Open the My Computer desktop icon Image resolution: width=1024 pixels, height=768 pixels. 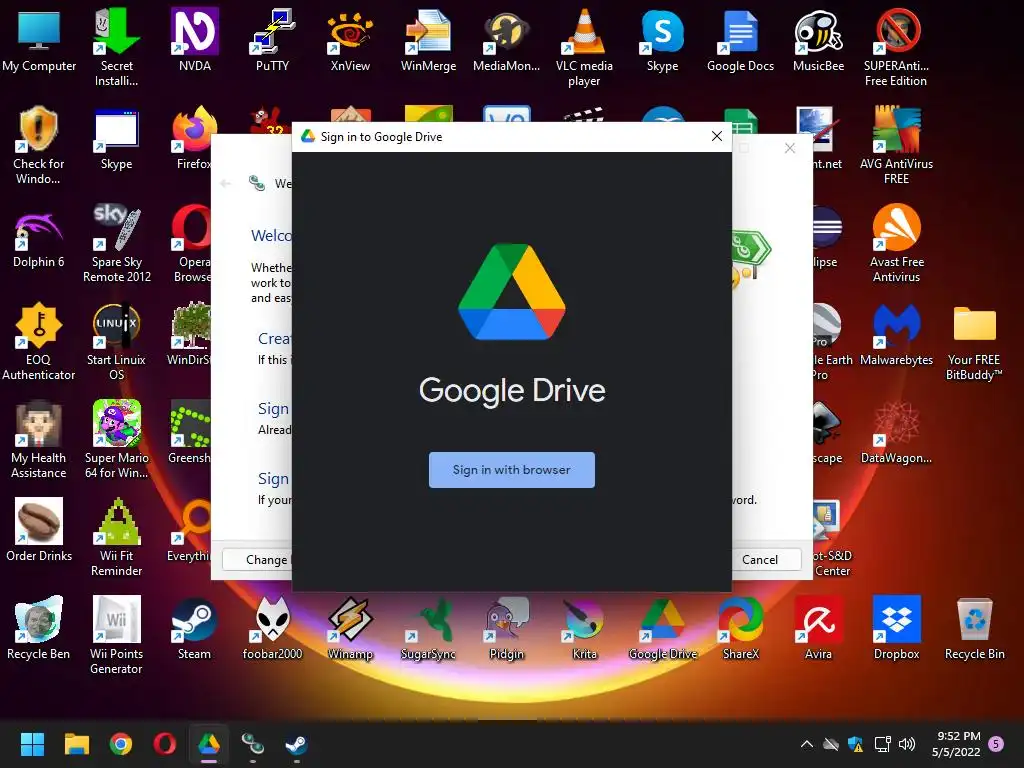(x=39, y=40)
